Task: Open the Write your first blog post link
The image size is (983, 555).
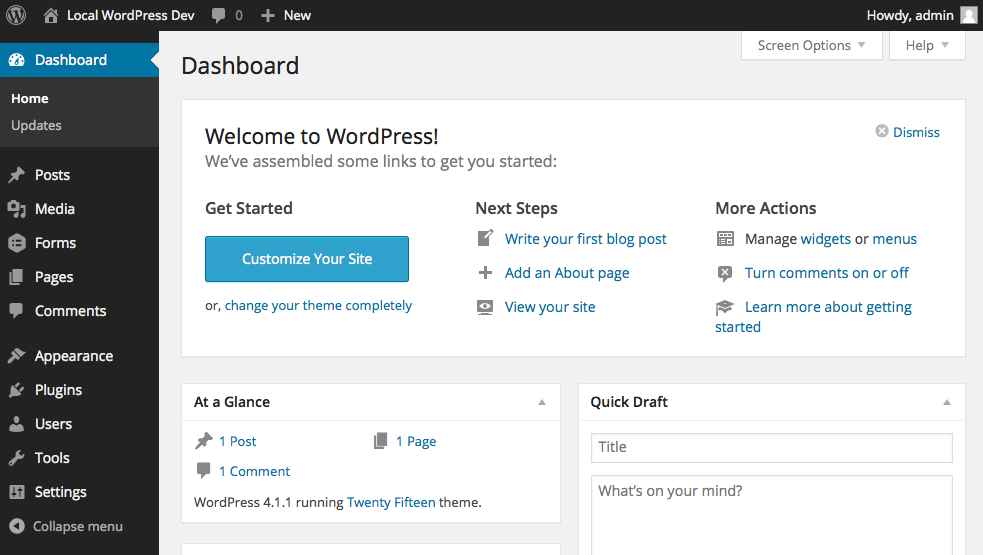Action: click(586, 239)
